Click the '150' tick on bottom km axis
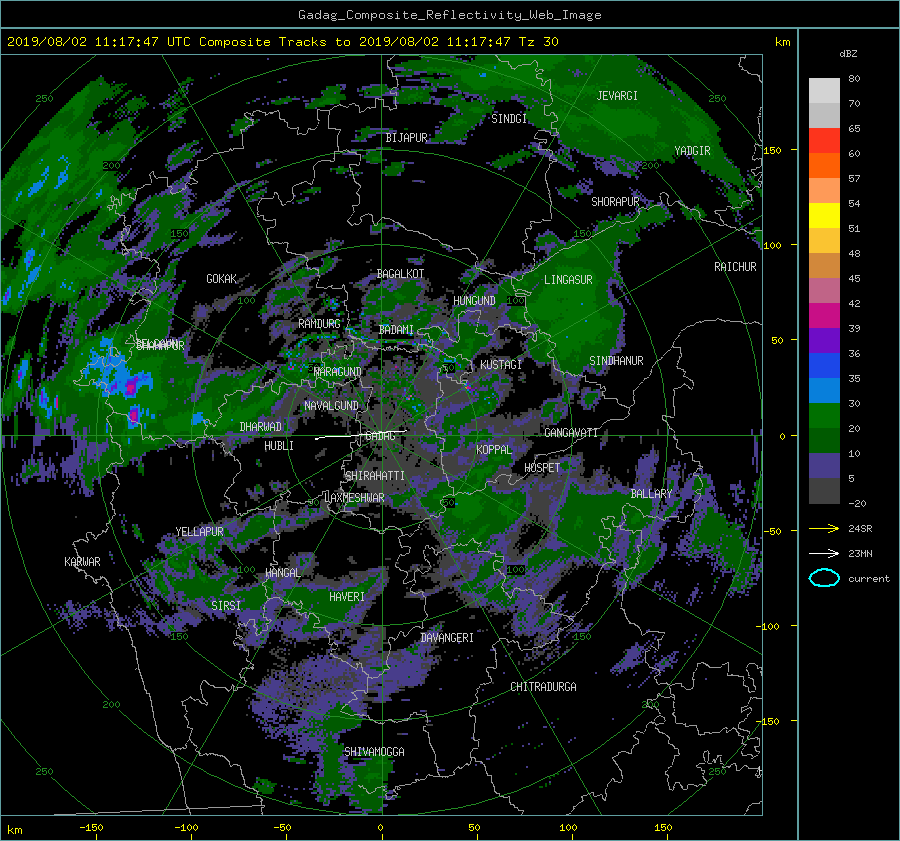 pos(663,827)
